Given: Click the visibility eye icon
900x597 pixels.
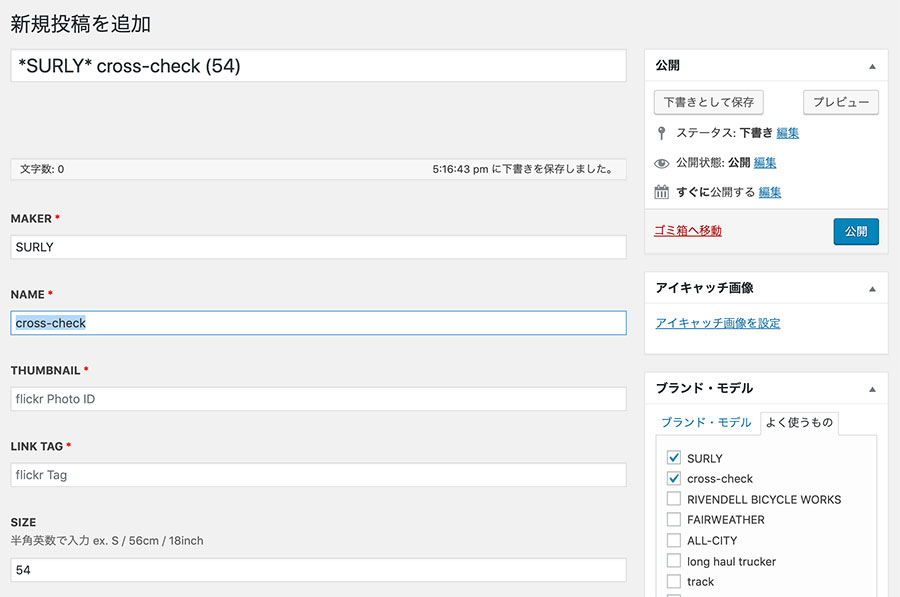Looking at the screenshot, I should pyautogui.click(x=661, y=163).
